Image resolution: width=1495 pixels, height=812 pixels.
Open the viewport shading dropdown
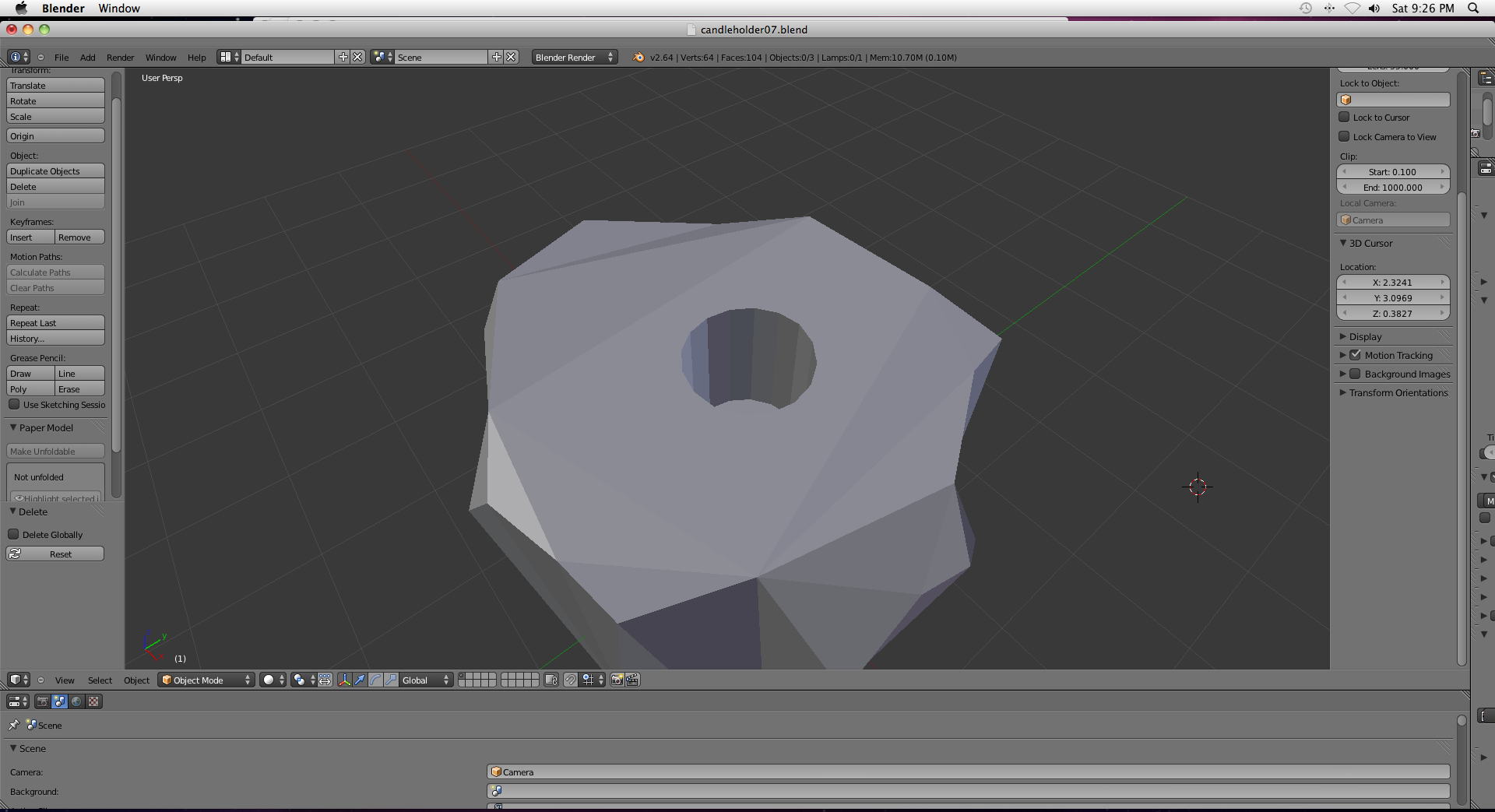273,680
